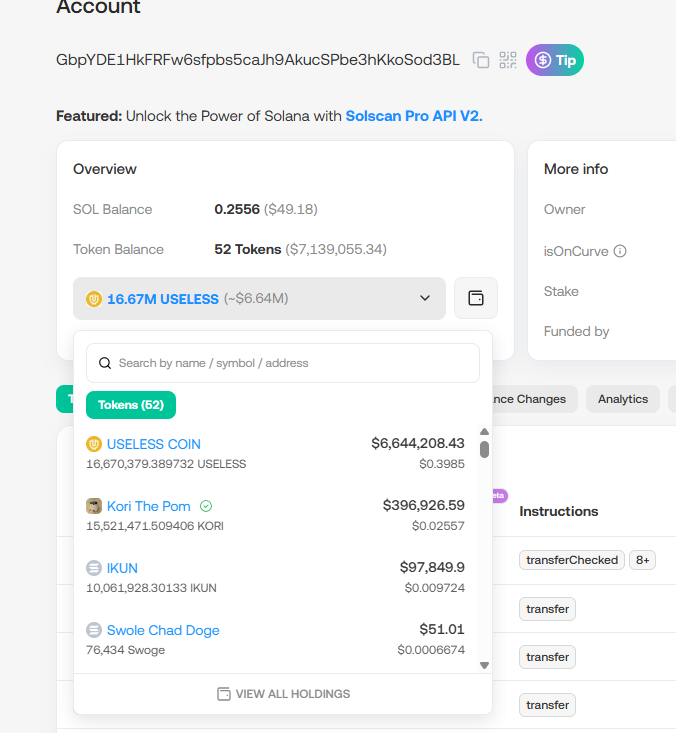Image resolution: width=676 pixels, height=733 pixels.
Task: Click the isOnCurve info icon
Action: pos(620,252)
